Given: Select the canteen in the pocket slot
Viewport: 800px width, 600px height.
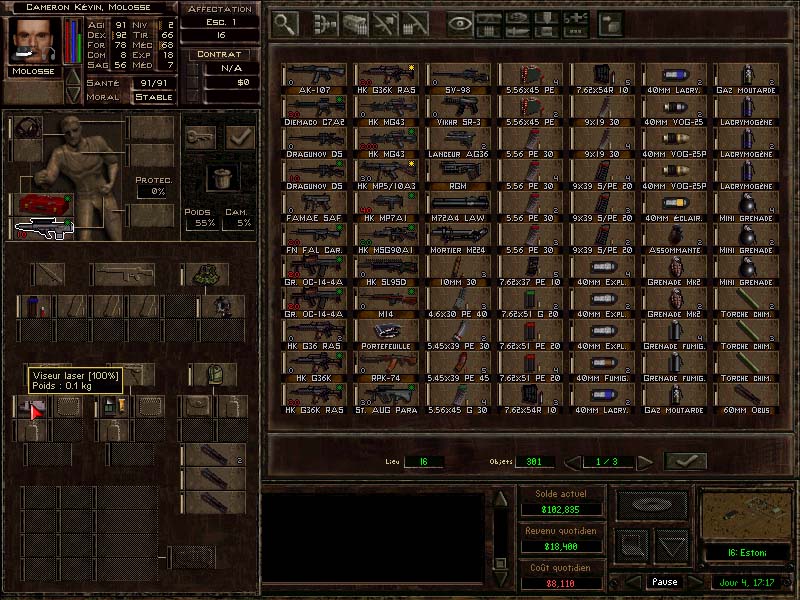Looking at the screenshot, I should [36, 307].
